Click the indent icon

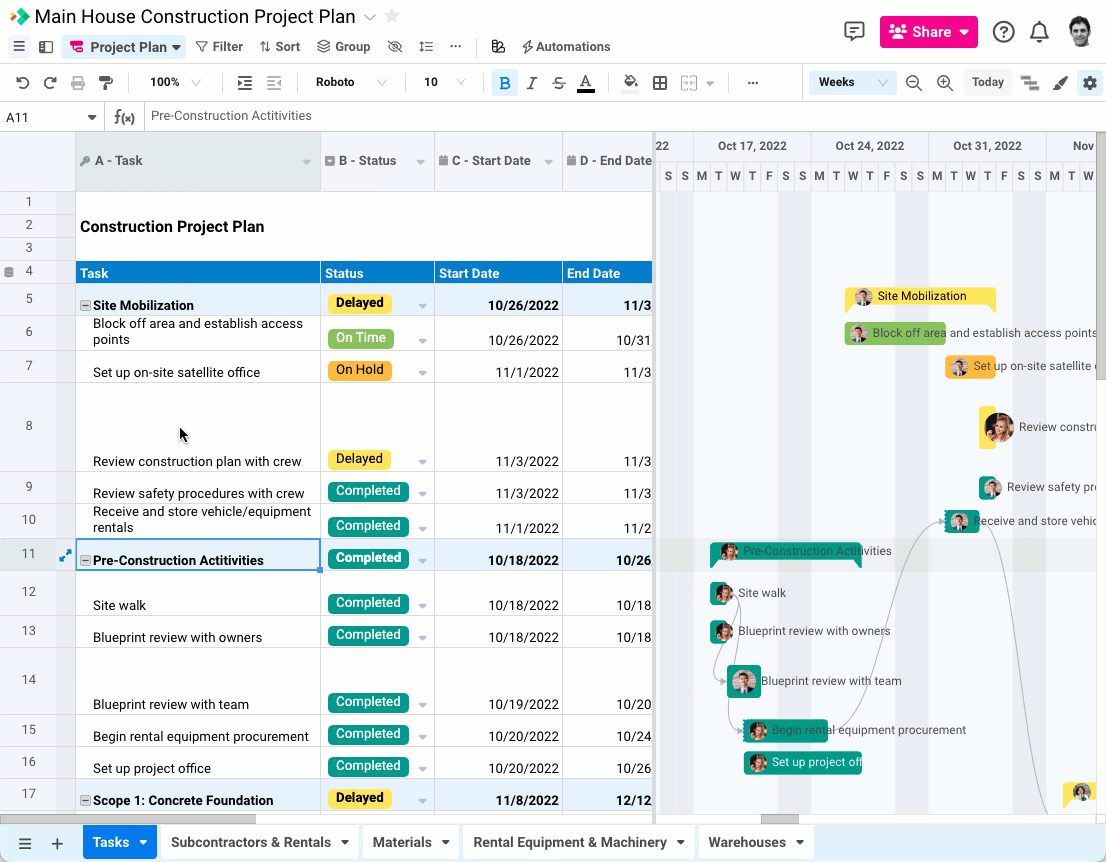point(245,83)
